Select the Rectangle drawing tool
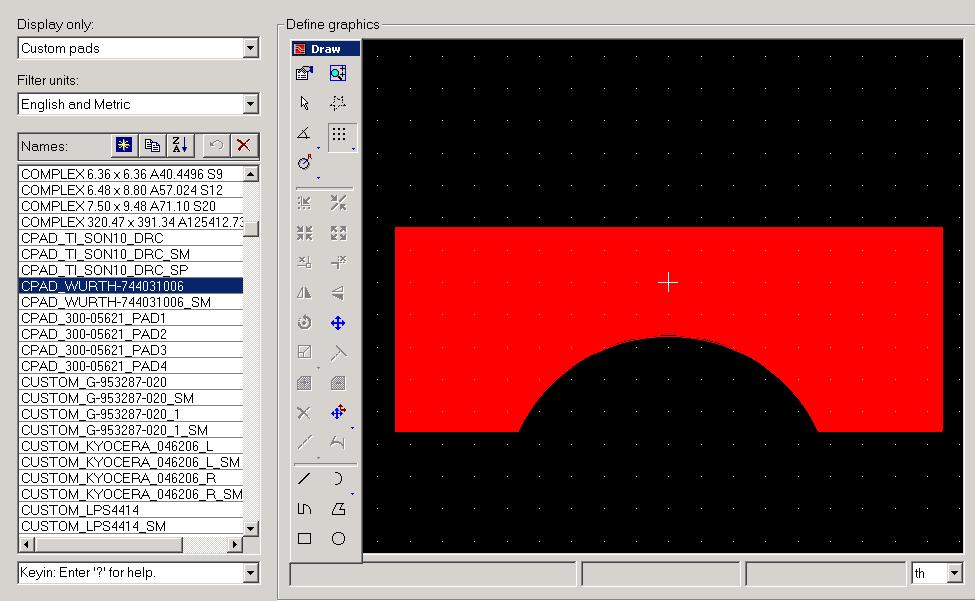Viewport: 975px width, 601px height. pyautogui.click(x=304, y=539)
